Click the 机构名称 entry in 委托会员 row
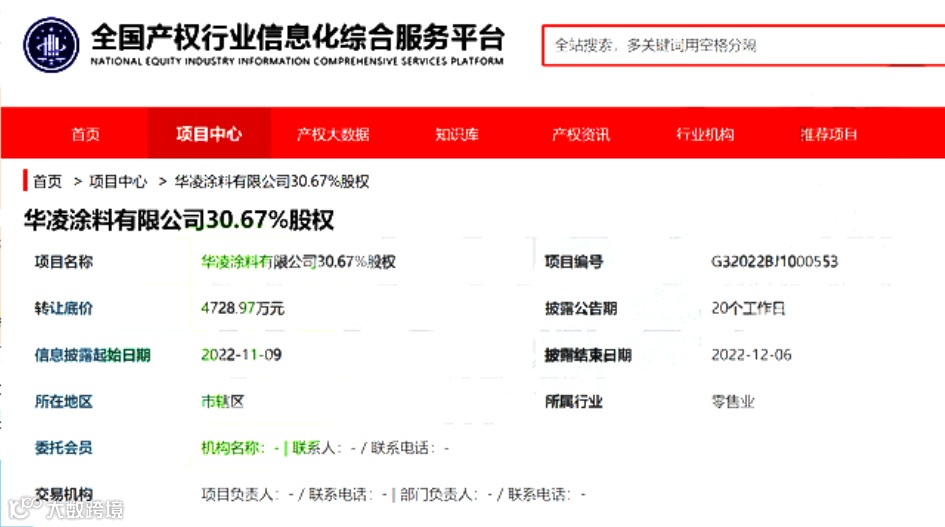 point(240,448)
